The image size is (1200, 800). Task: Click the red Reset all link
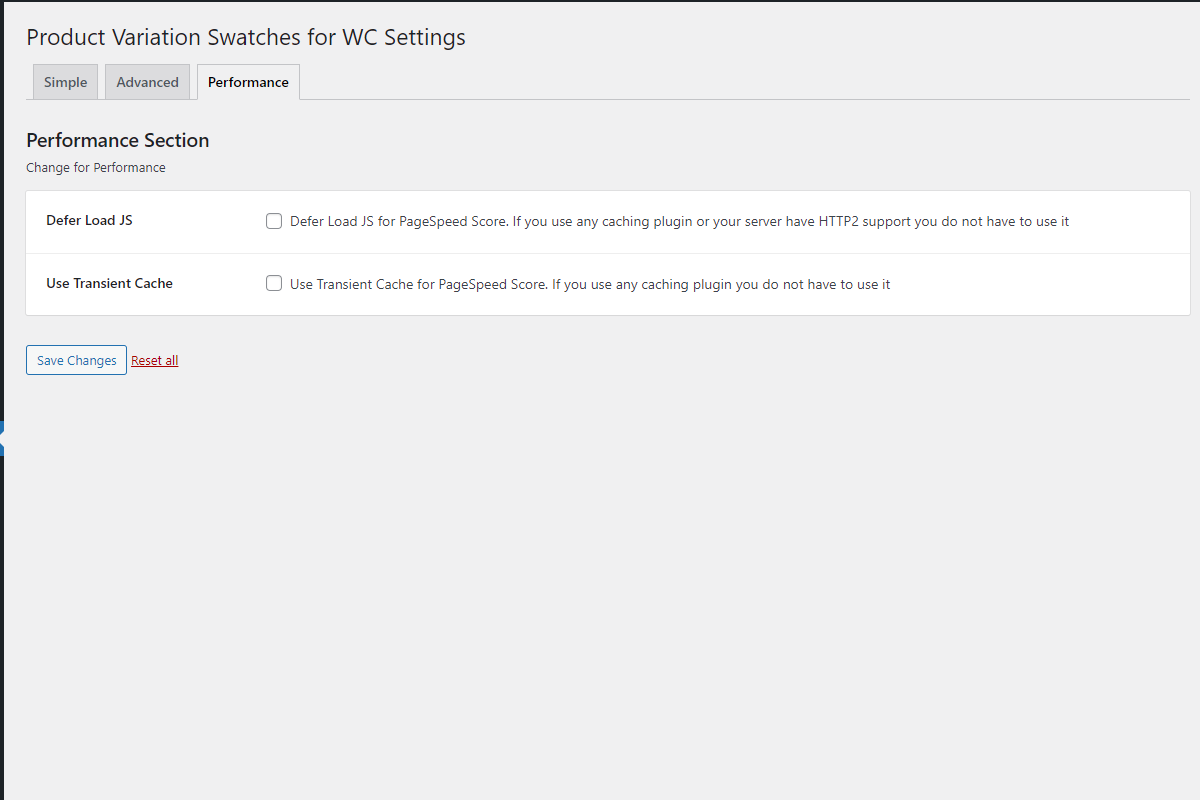(x=155, y=360)
